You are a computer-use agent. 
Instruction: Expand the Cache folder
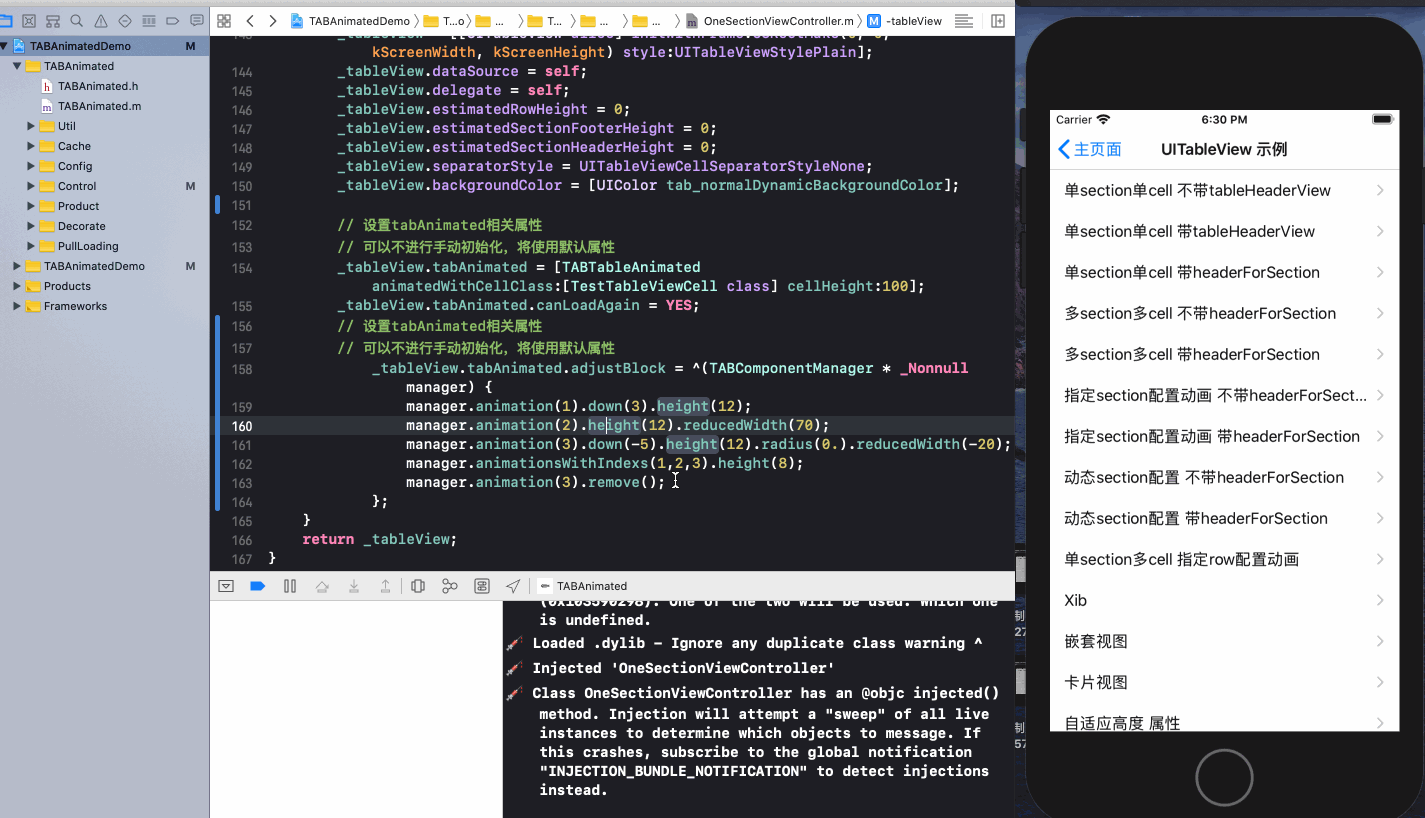(31, 146)
